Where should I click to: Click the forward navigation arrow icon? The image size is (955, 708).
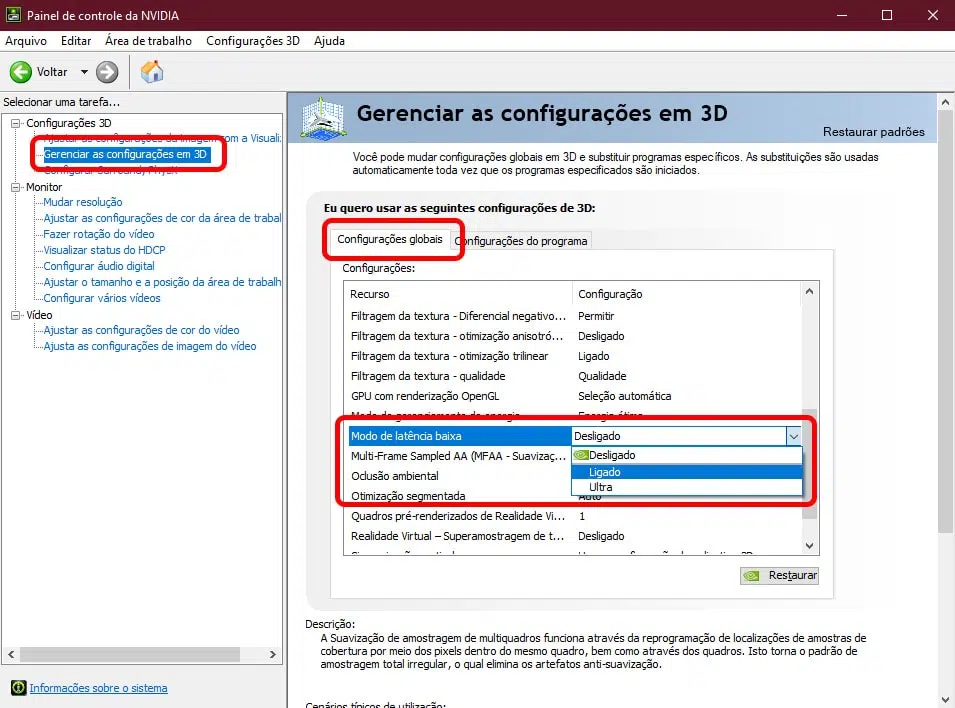click(x=105, y=71)
